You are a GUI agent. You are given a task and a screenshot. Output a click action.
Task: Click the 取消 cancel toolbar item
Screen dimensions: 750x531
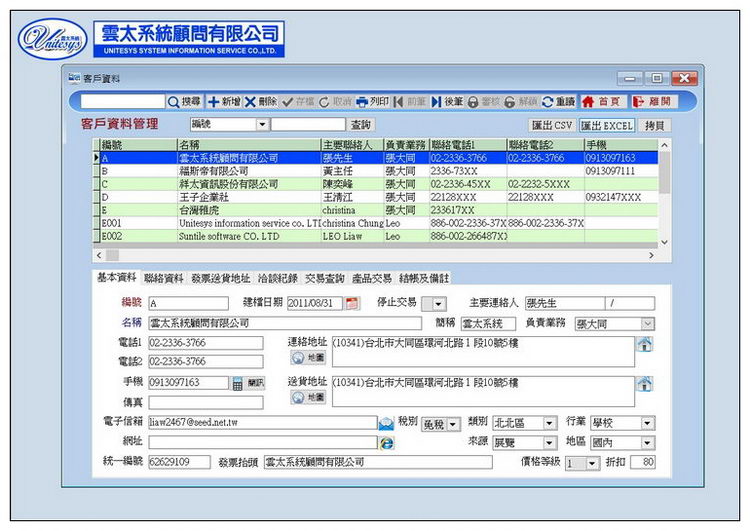pos(335,101)
